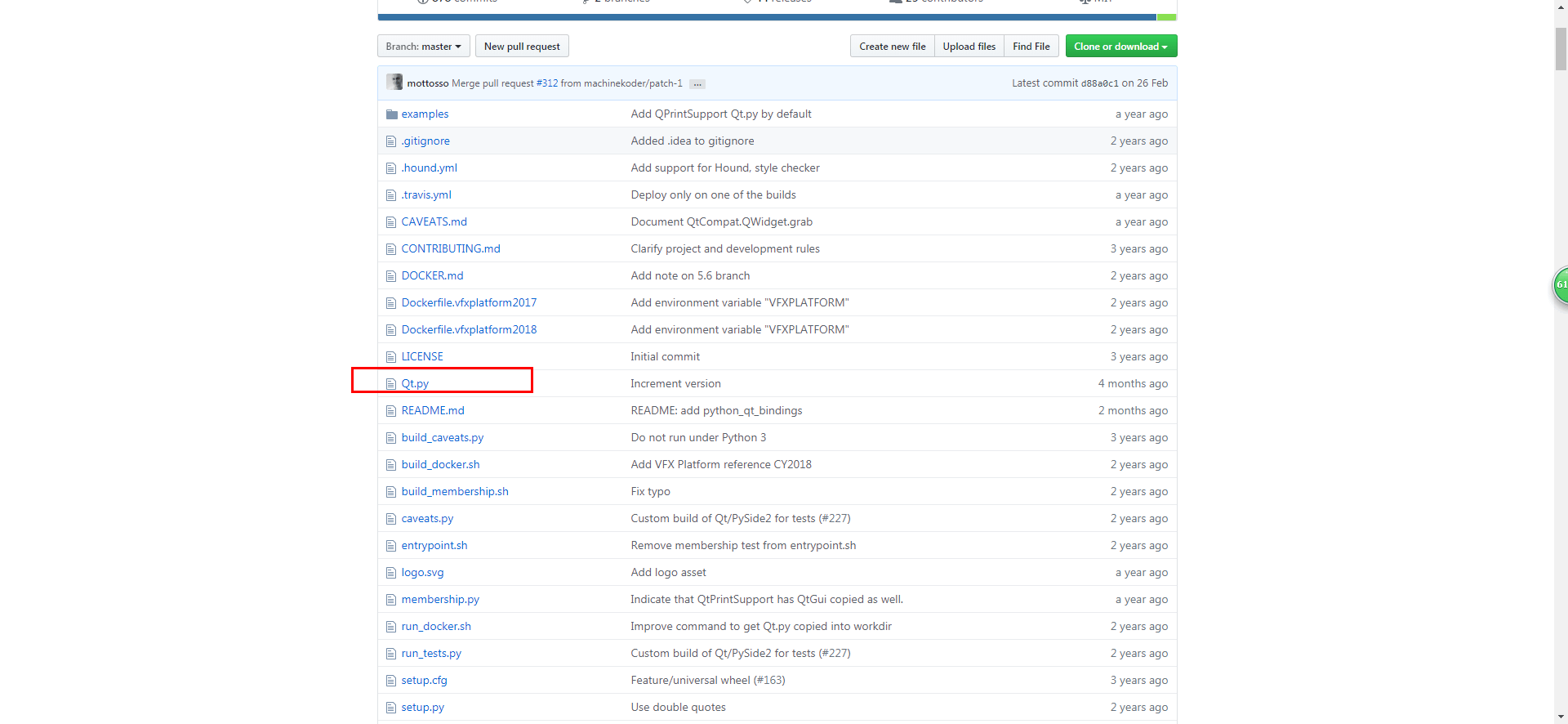Click the file icon beside entrypoint.sh
Screen dimensions: 1568x724
coord(390,546)
